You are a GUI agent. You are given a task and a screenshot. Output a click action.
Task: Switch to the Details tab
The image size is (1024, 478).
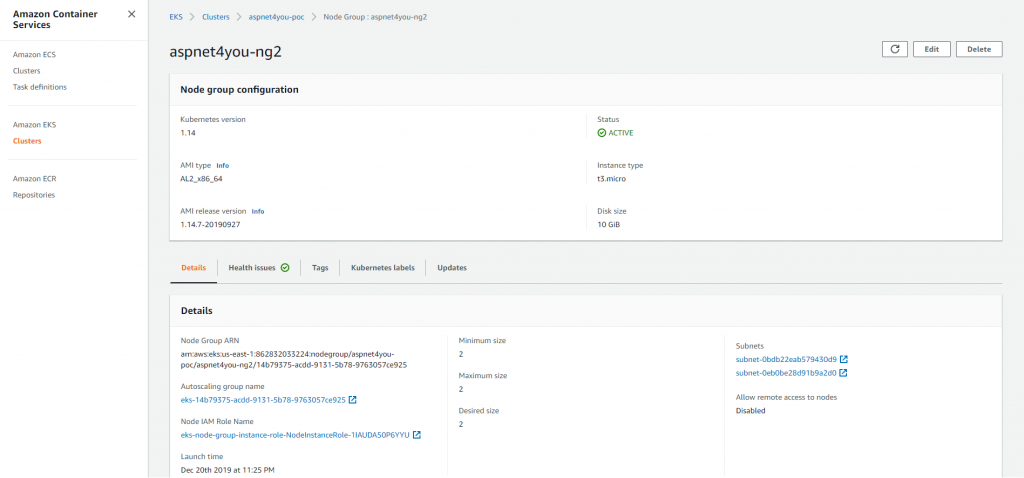[194, 268]
